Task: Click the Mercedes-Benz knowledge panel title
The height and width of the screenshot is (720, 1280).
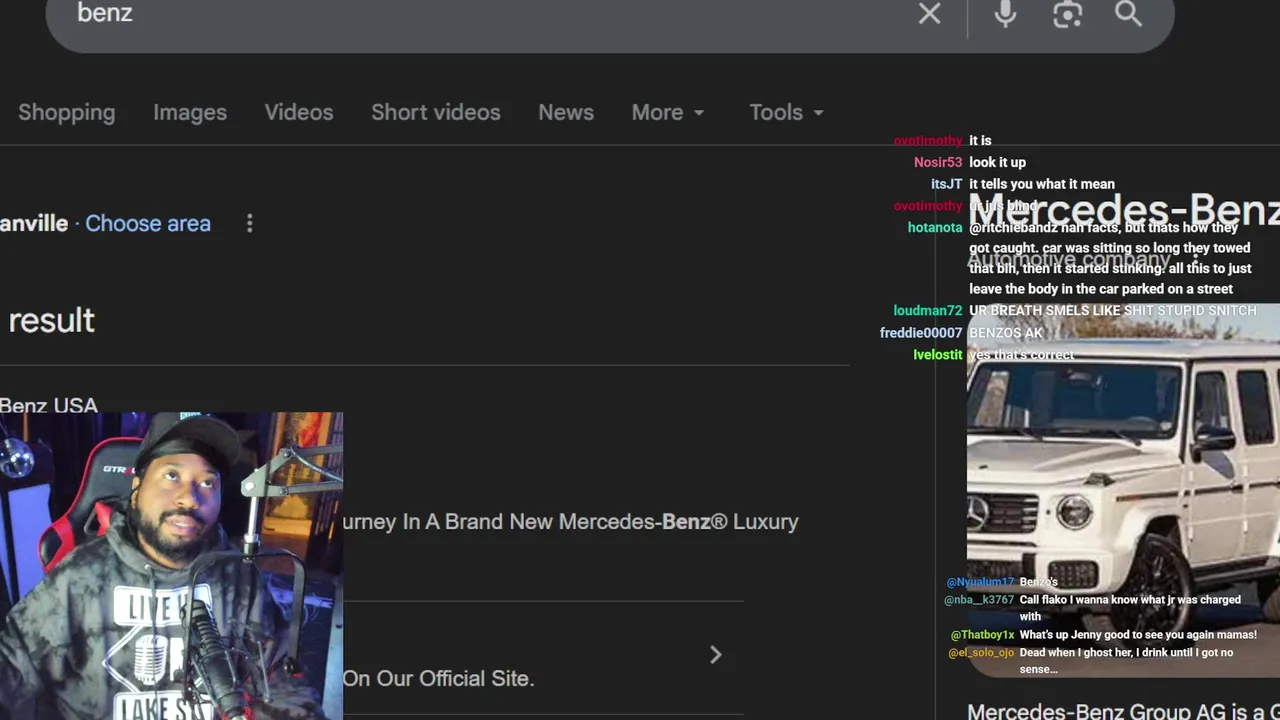Action: [1124, 211]
